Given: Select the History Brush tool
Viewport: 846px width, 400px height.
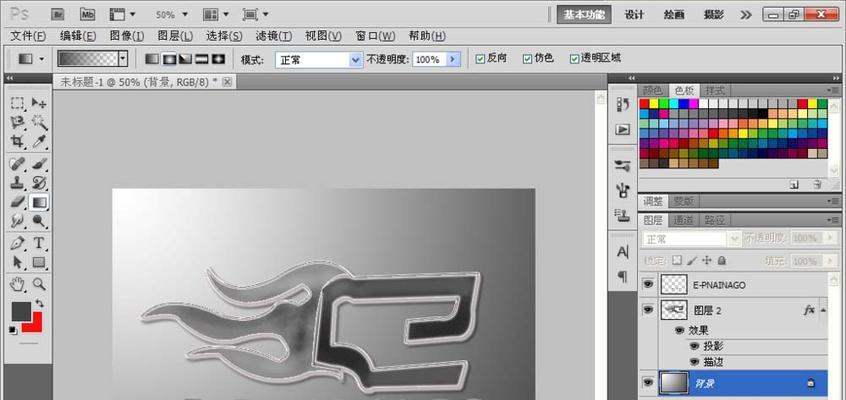Looking at the screenshot, I should coord(39,183).
